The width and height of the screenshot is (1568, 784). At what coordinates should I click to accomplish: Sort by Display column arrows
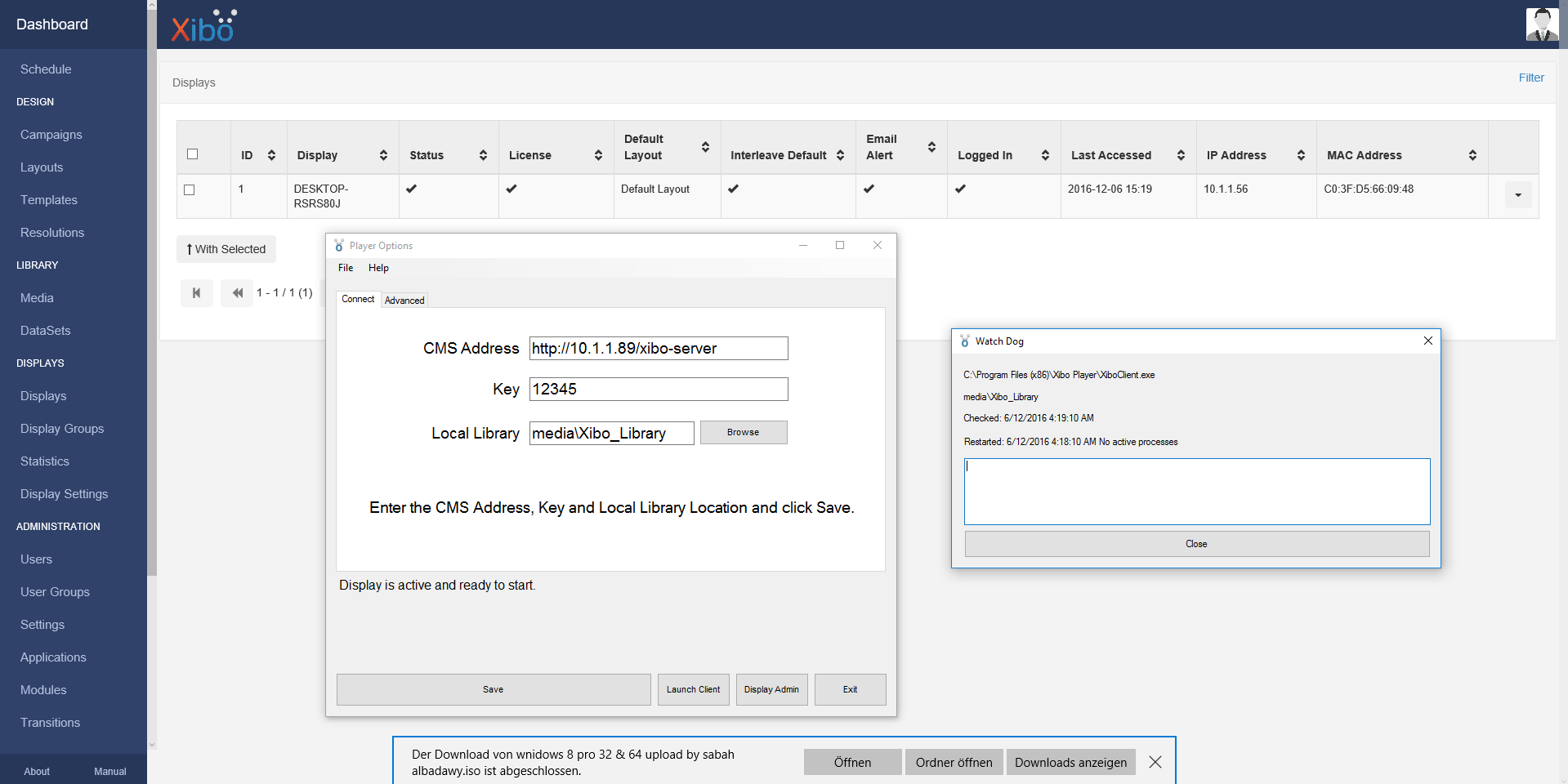click(x=383, y=155)
